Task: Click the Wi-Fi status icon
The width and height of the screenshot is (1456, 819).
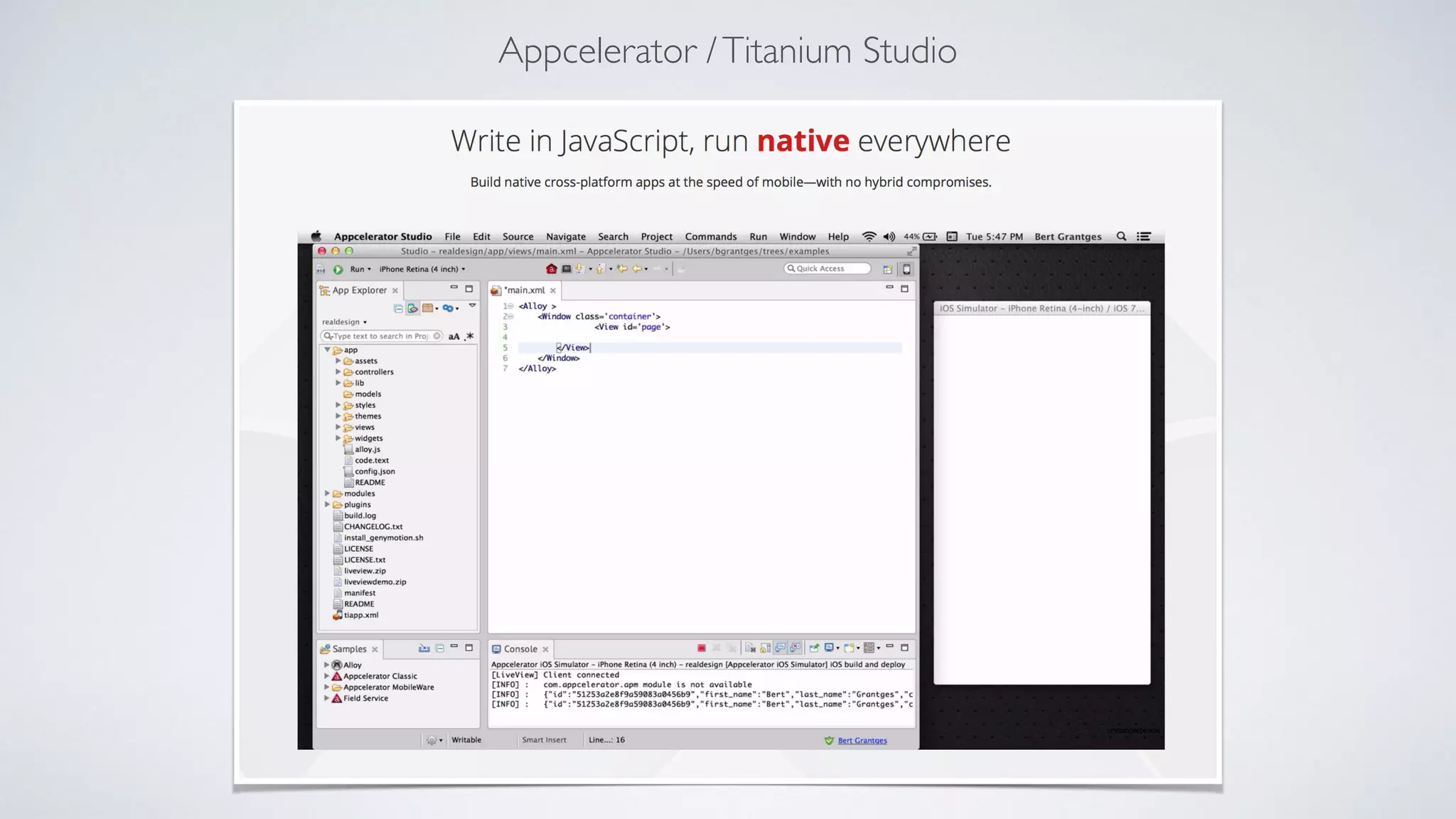Action: (x=869, y=236)
